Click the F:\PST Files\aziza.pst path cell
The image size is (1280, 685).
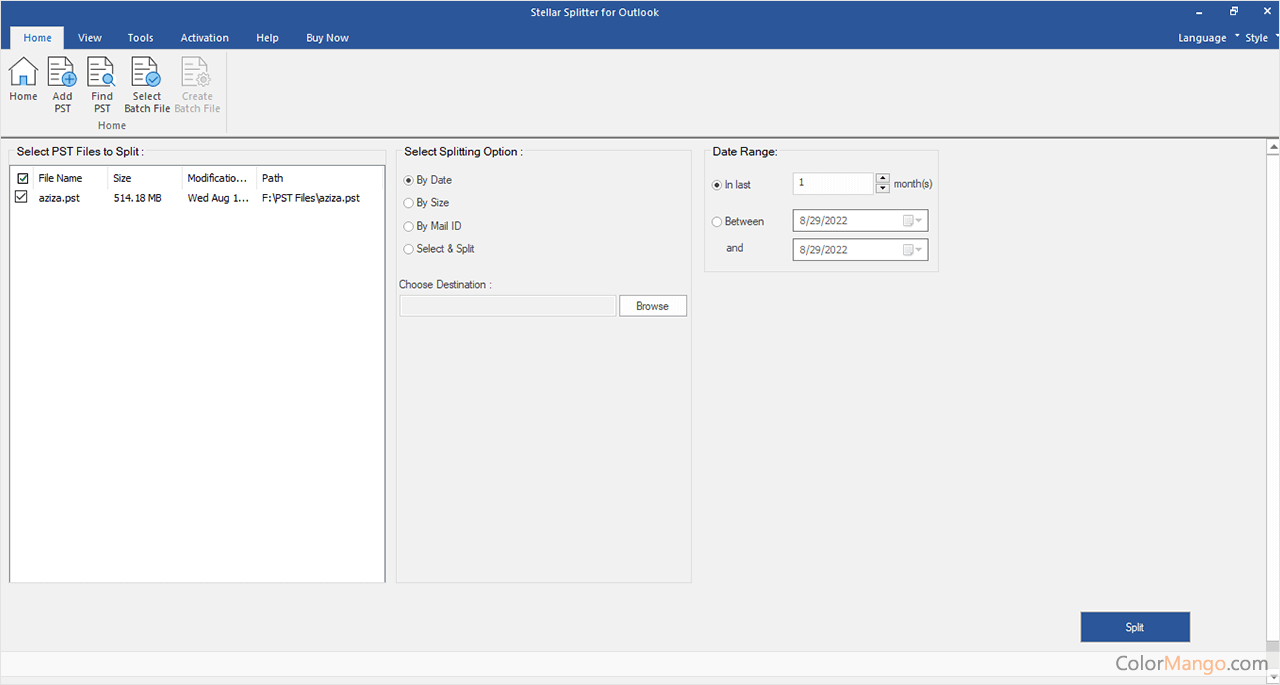tap(311, 198)
